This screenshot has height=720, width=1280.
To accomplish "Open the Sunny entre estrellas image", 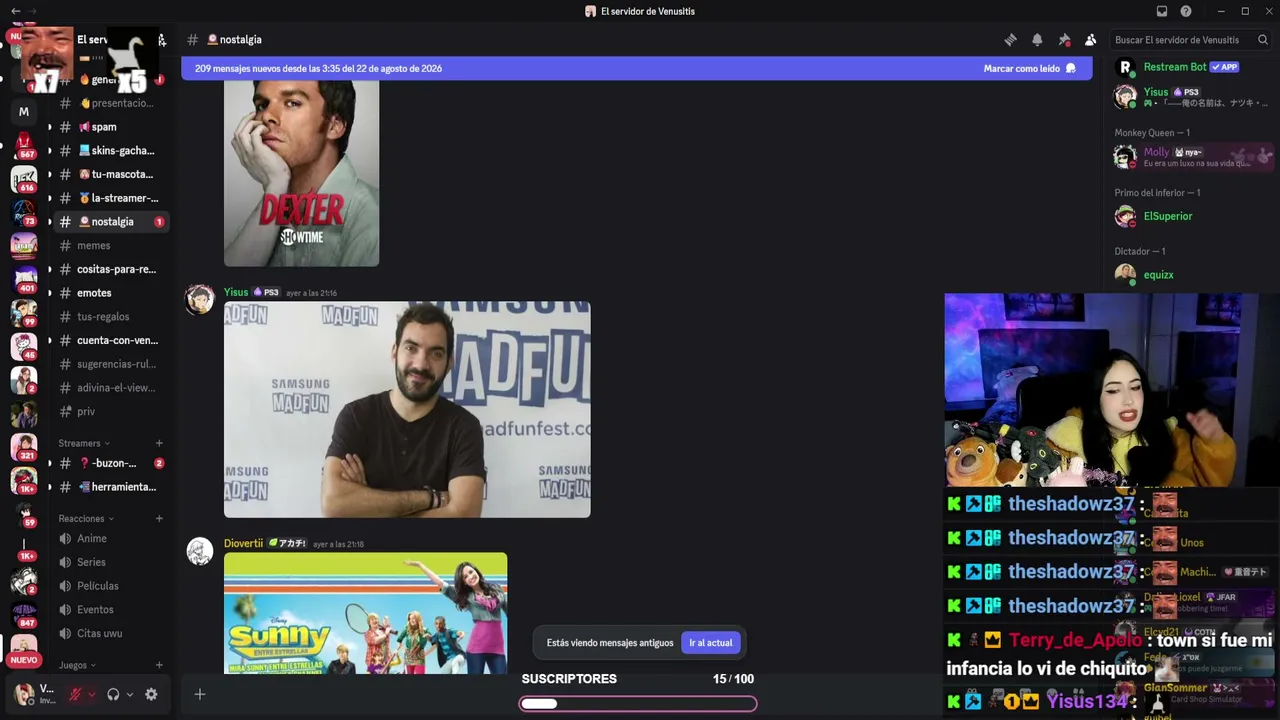I will click(365, 613).
